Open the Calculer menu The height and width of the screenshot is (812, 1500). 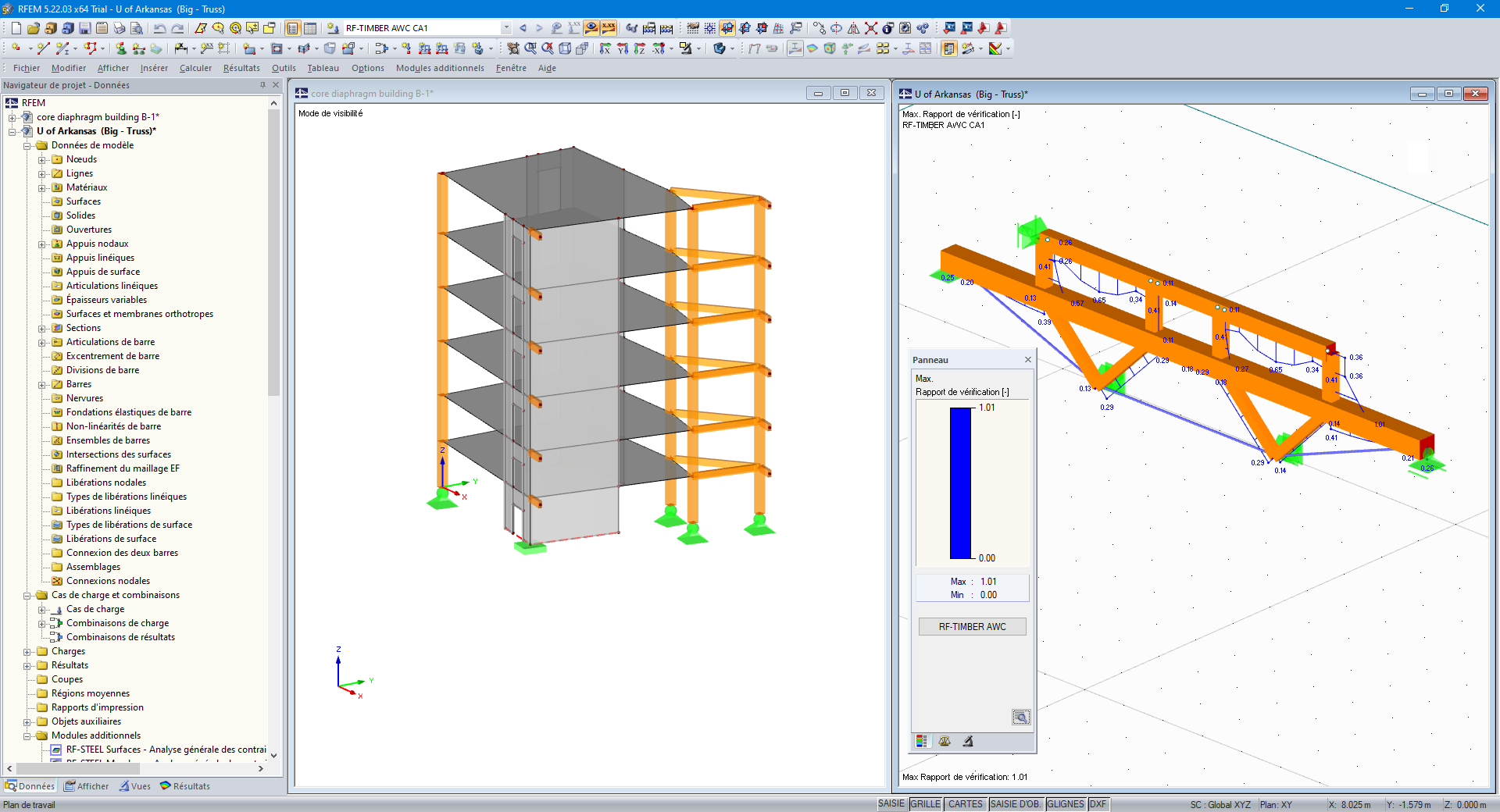195,68
